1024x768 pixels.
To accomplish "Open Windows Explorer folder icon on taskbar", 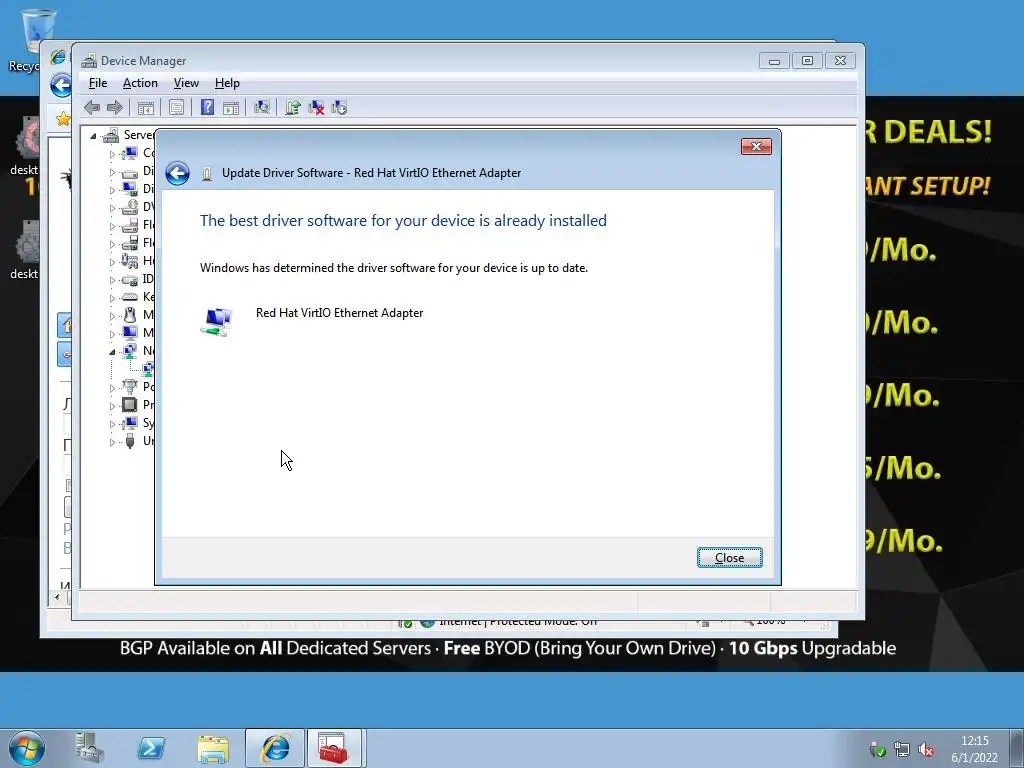I will click(x=213, y=748).
